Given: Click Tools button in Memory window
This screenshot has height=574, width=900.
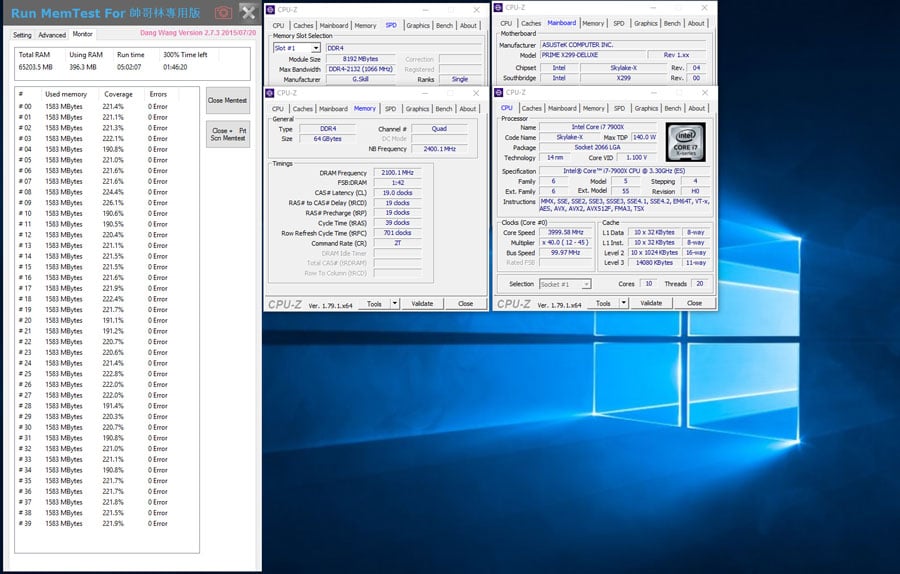Looking at the screenshot, I should tap(374, 304).
